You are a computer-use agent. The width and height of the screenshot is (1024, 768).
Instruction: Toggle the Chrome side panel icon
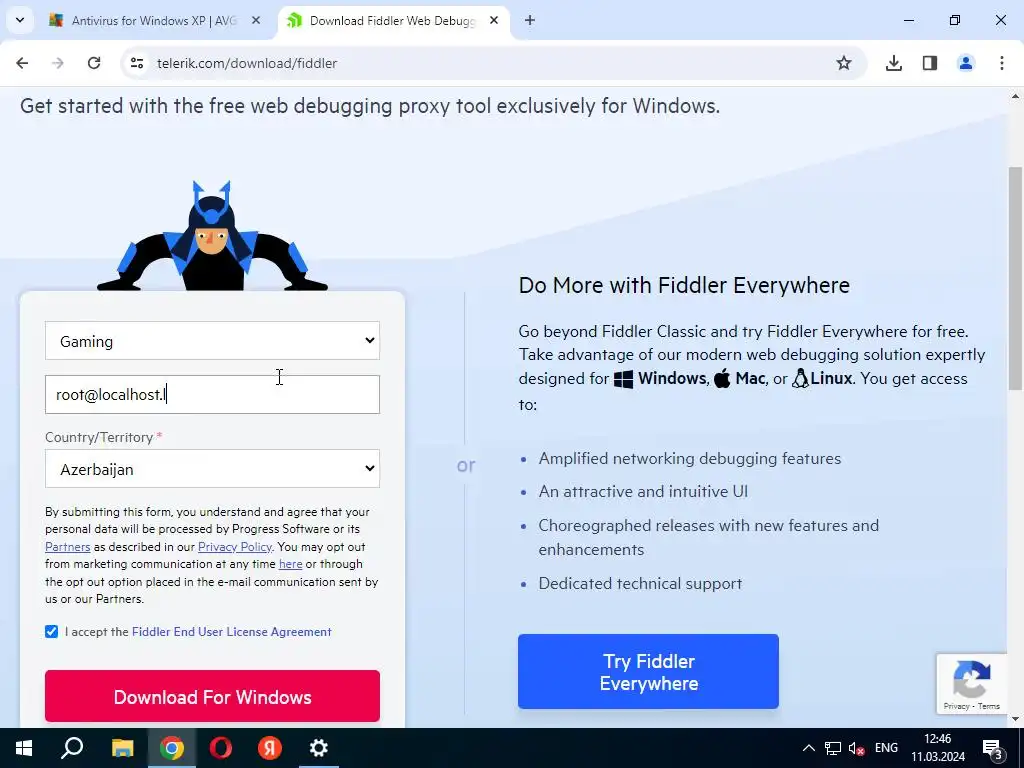click(929, 63)
